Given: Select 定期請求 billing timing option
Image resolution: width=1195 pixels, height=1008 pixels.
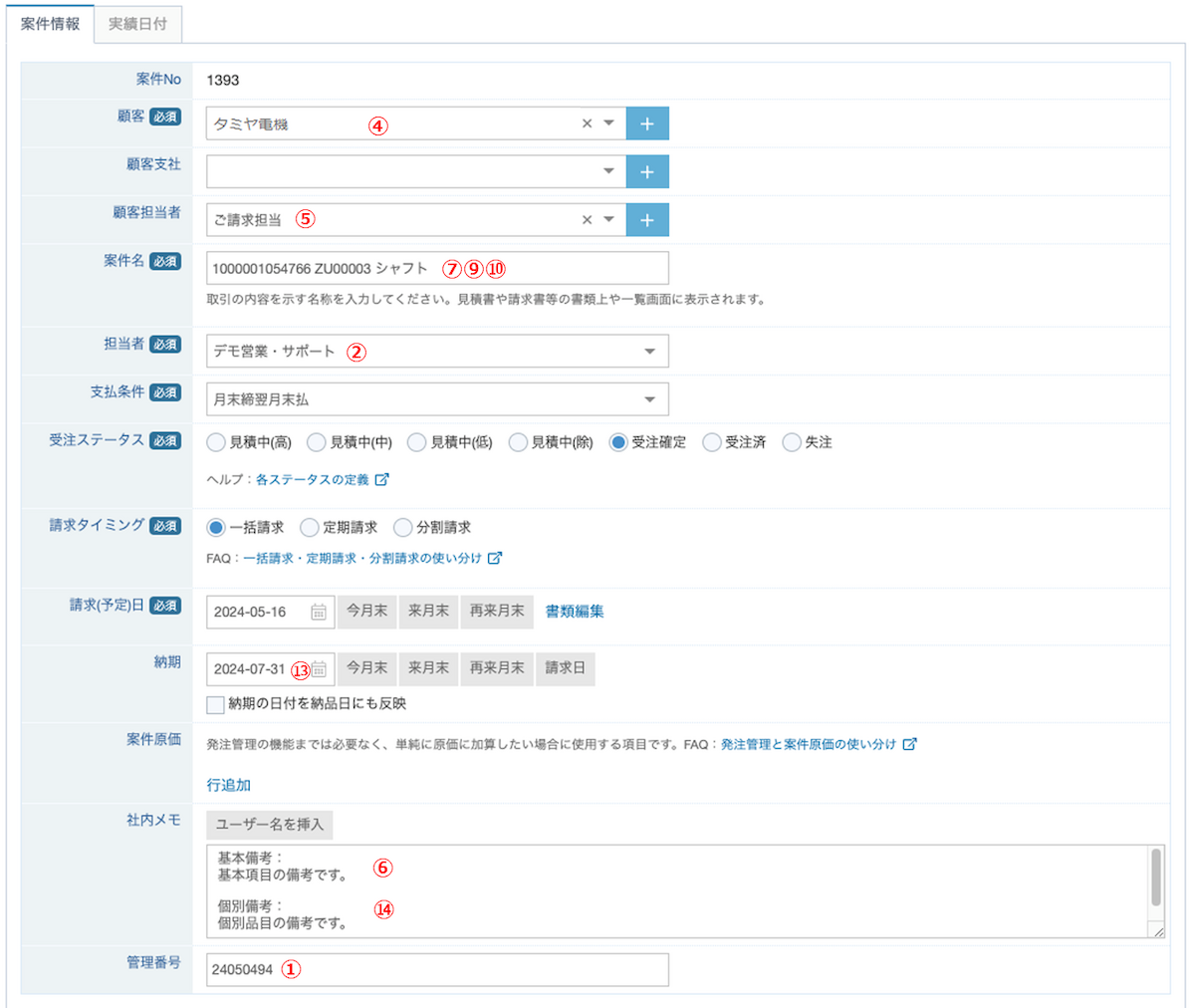Looking at the screenshot, I should (x=310, y=527).
